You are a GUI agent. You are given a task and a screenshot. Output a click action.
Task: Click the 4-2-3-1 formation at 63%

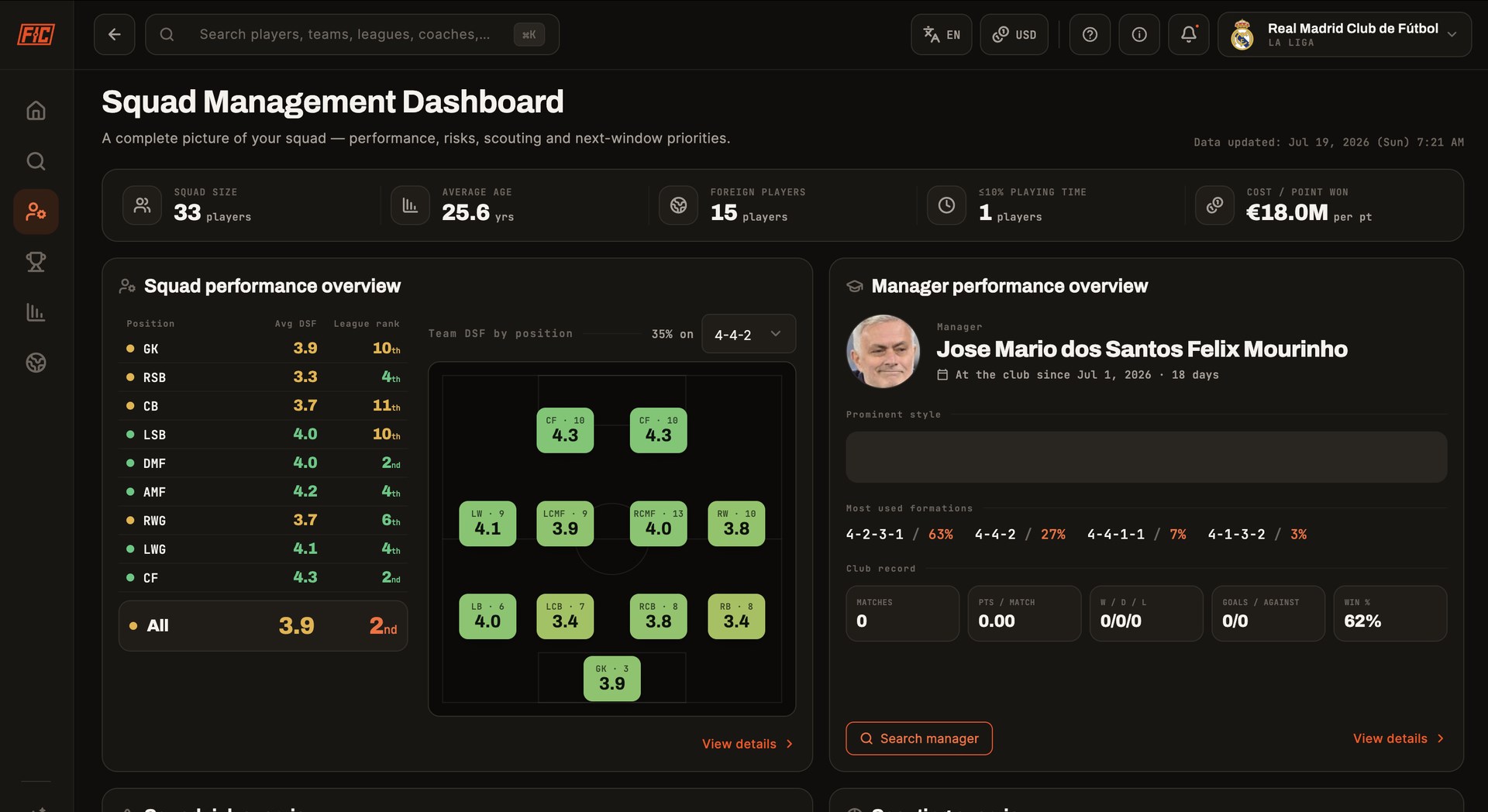[900, 535]
